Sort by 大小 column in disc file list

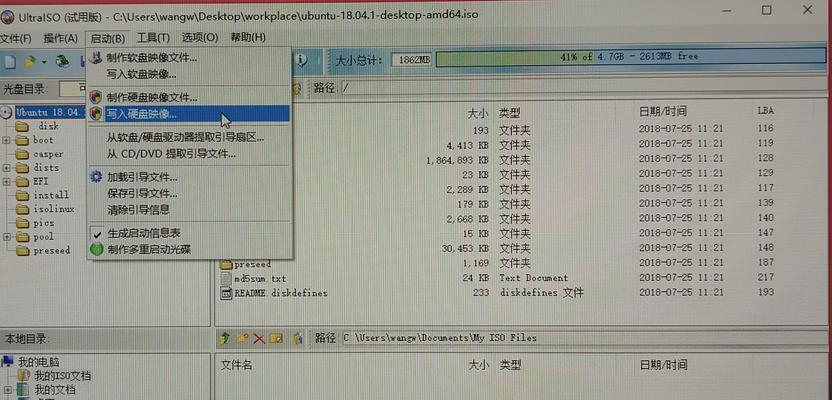(x=478, y=112)
